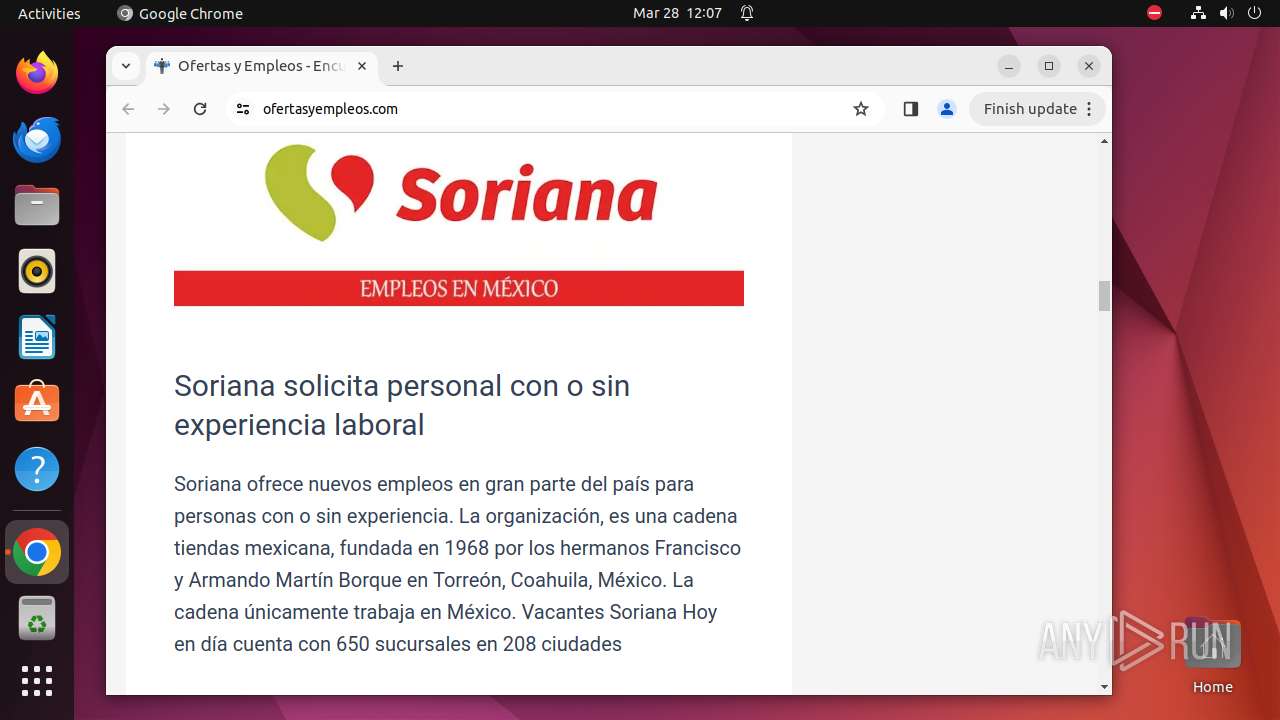Open Ubuntu Software store icon

coord(37,403)
